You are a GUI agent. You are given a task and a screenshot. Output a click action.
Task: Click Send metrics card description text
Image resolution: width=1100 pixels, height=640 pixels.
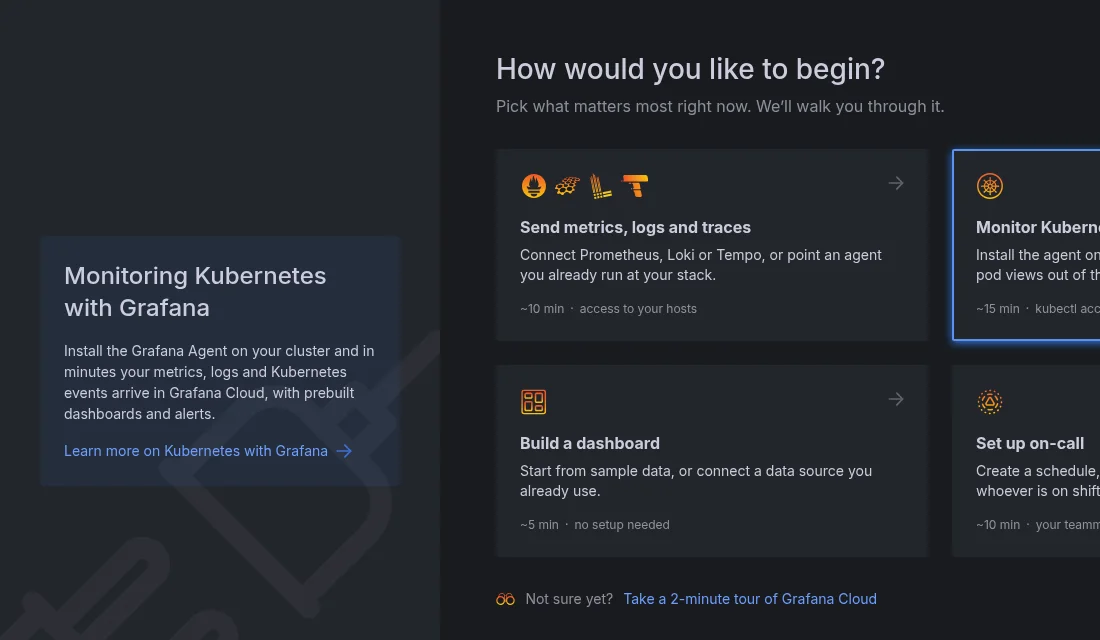[700, 265]
